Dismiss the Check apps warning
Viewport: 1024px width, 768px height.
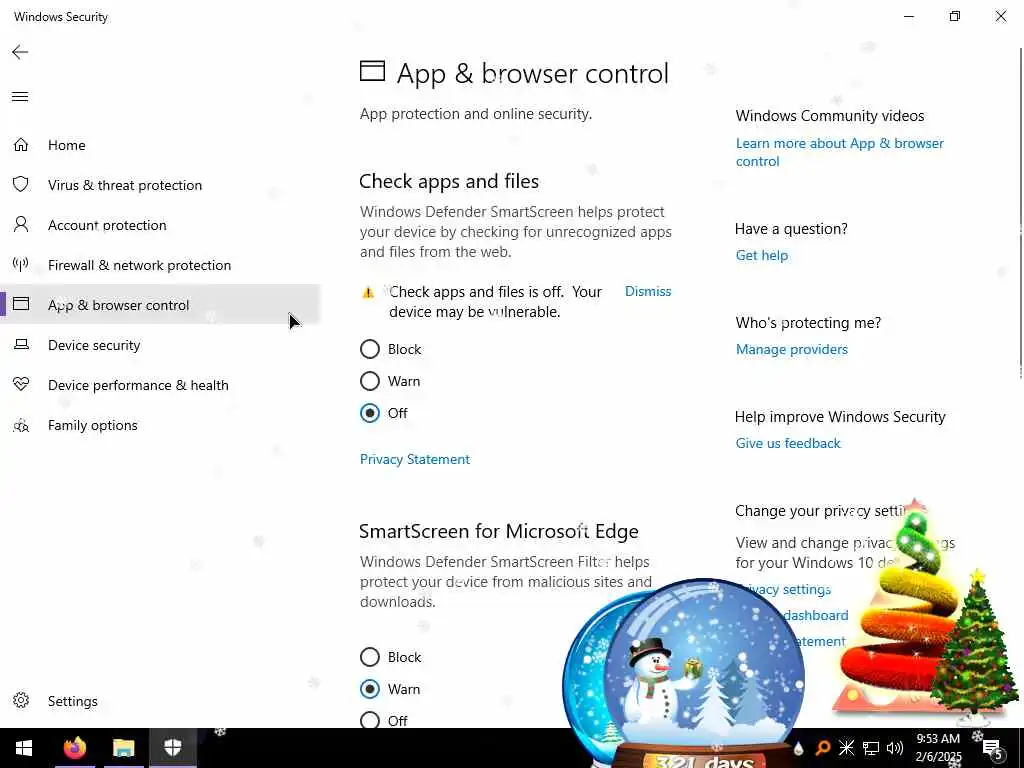648,291
